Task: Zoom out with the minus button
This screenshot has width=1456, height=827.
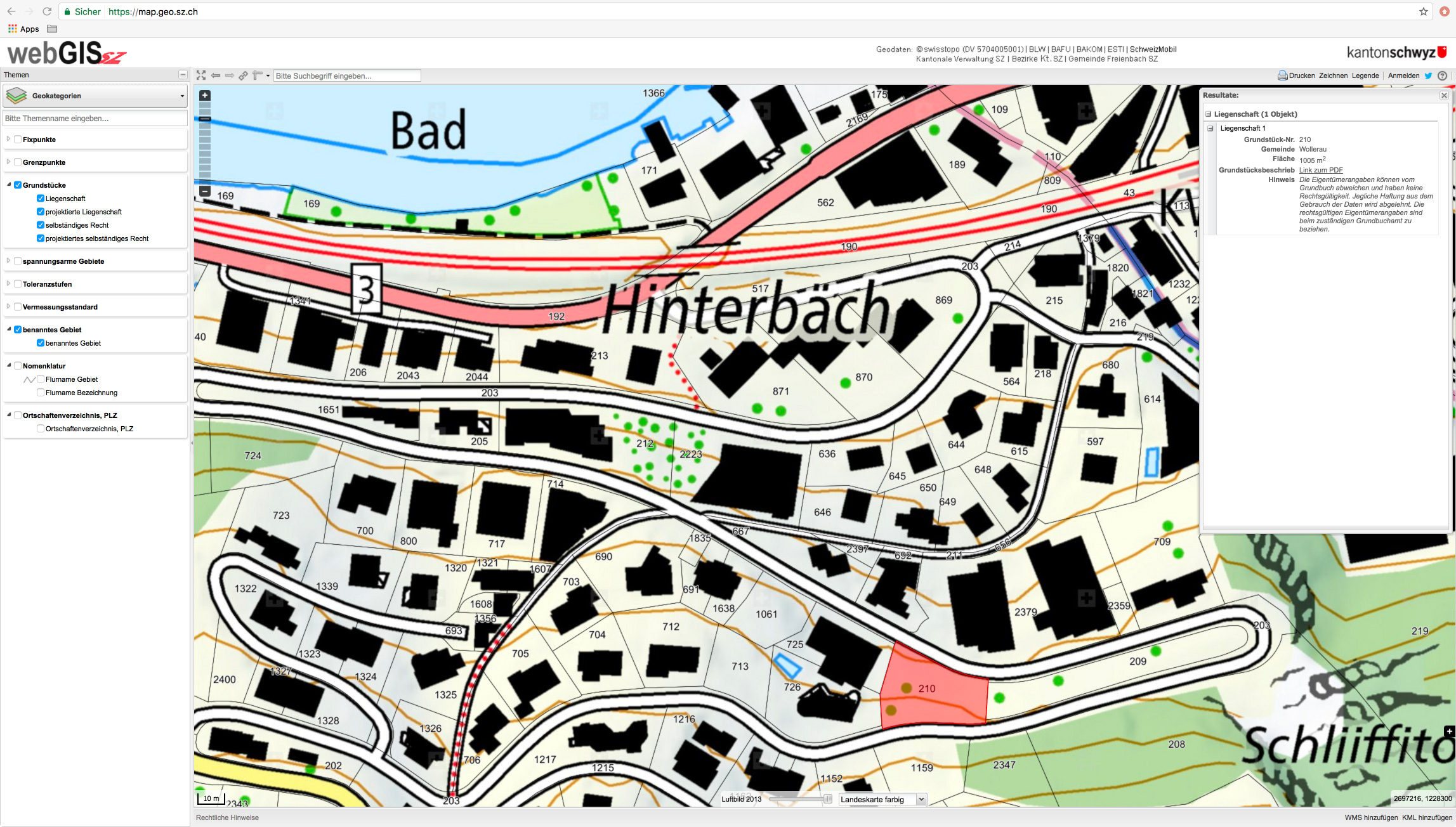Action: [205, 191]
